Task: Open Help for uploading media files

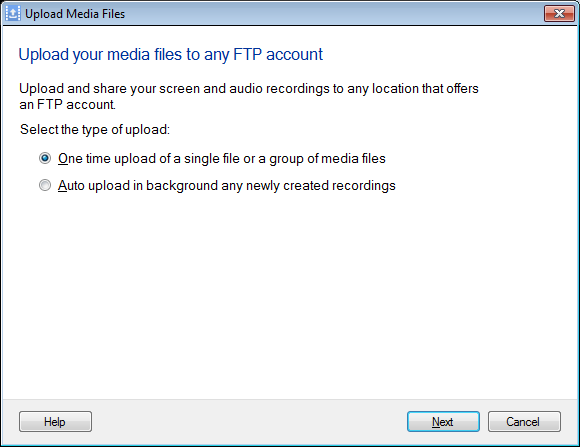Action: pyautogui.click(x=55, y=421)
